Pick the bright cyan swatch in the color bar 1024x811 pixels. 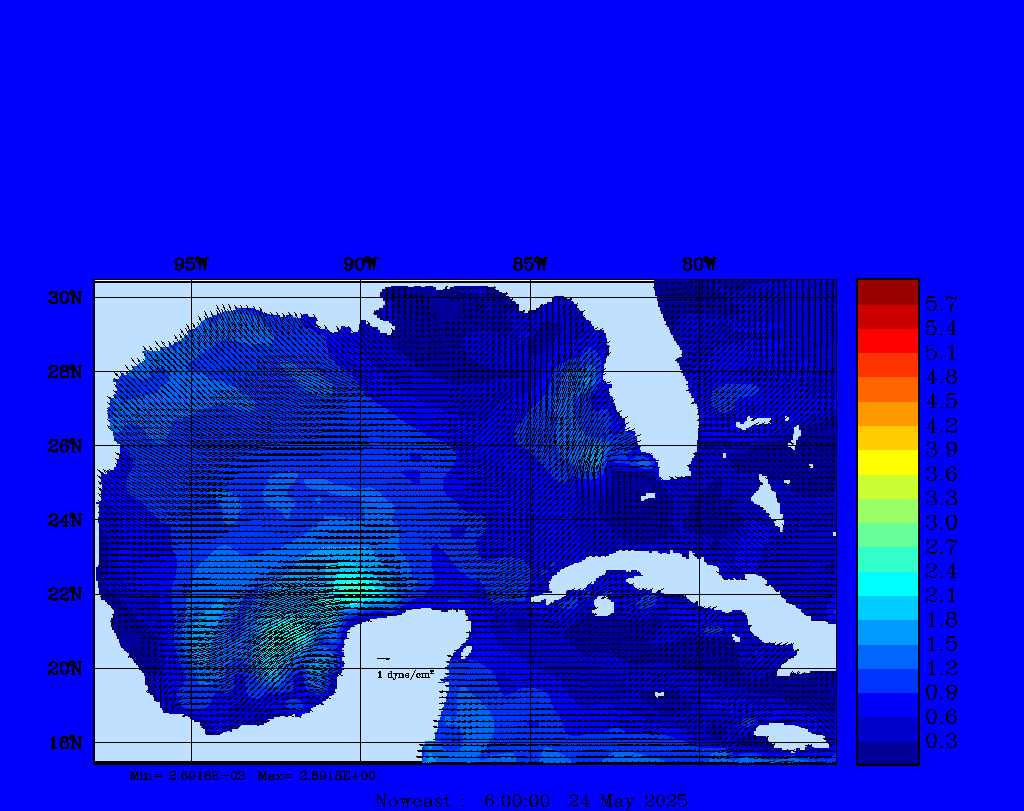(x=887, y=583)
